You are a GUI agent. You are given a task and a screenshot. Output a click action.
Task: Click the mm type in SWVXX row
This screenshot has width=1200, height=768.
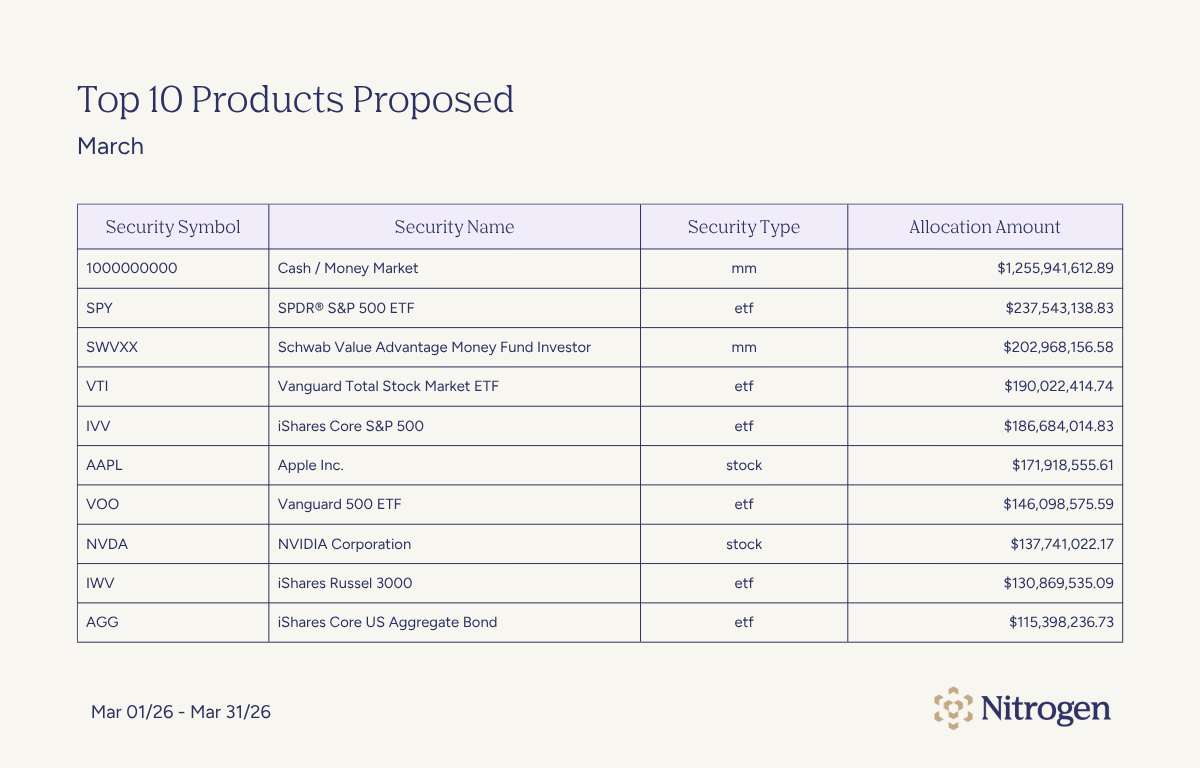tap(744, 347)
